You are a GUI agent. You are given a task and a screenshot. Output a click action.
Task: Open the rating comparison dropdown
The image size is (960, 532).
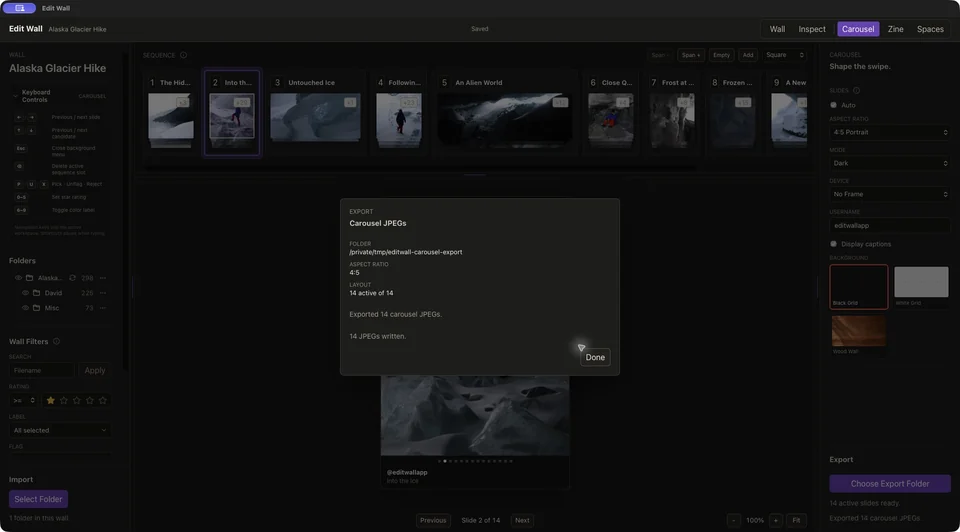tap(24, 400)
